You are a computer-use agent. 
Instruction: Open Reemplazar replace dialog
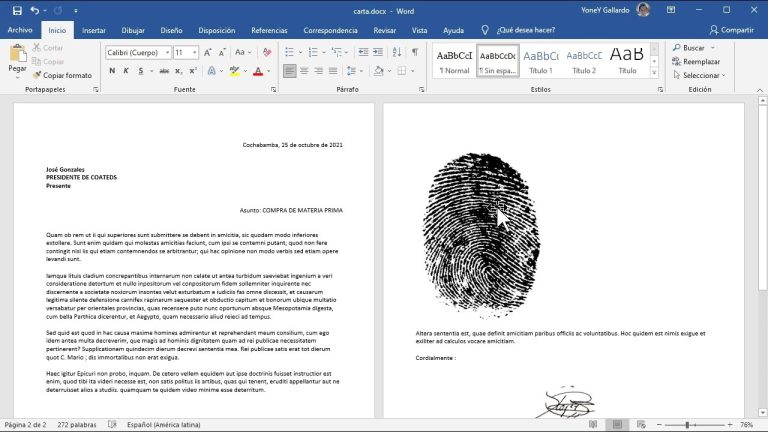[696, 61]
